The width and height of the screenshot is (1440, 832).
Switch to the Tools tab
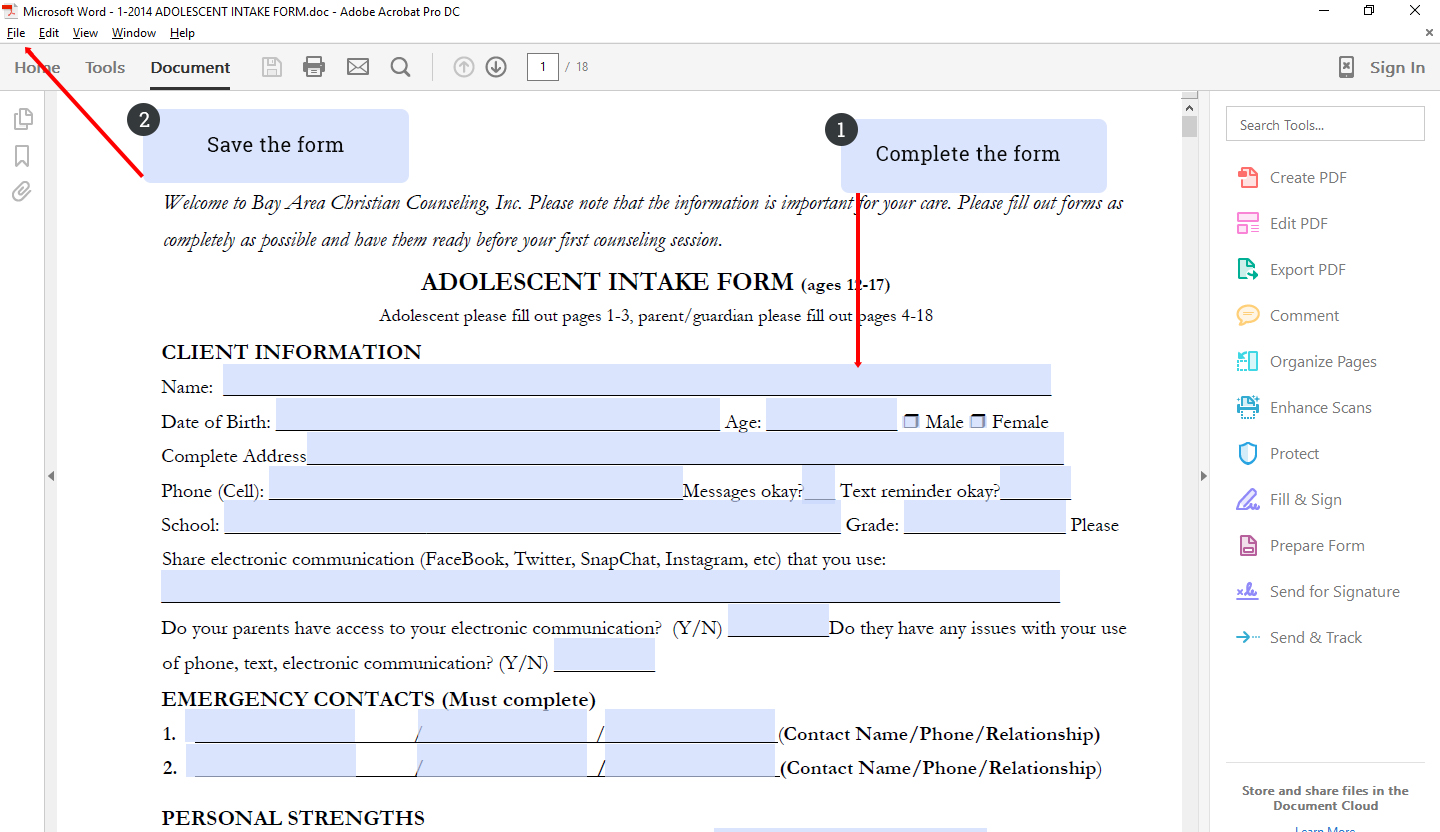(104, 67)
